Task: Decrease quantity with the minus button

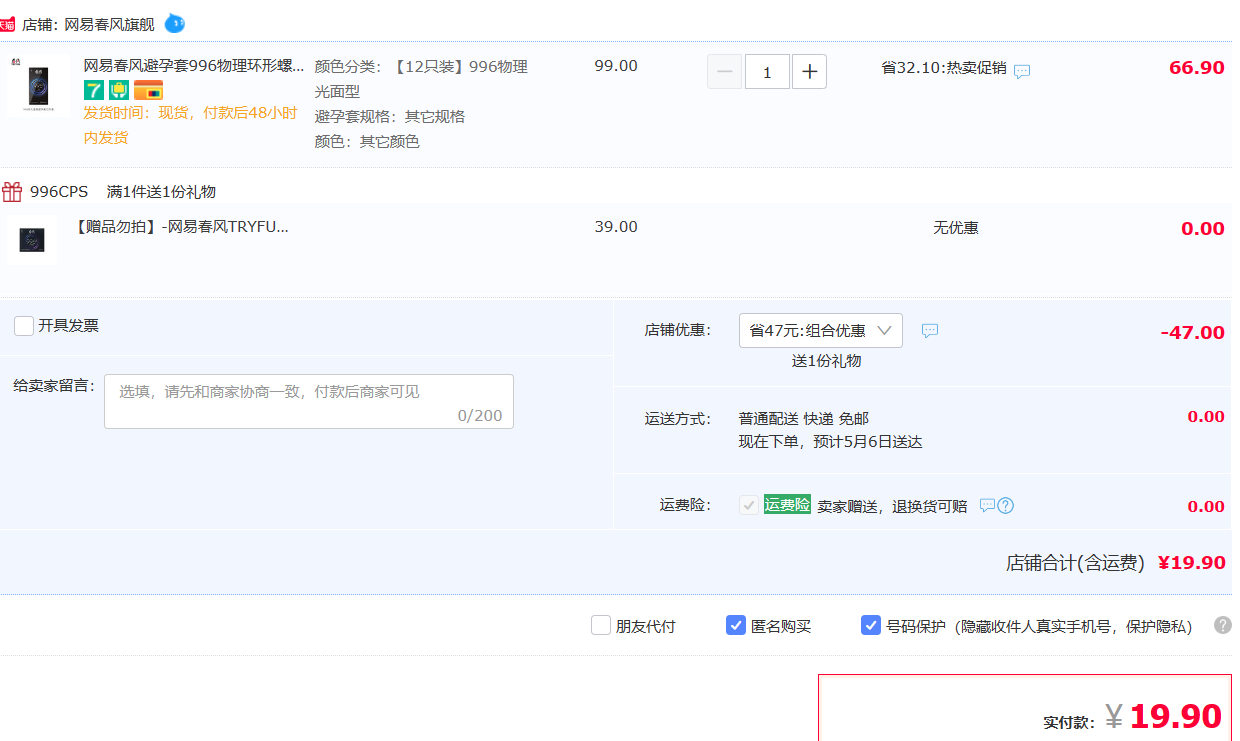Action: [725, 72]
